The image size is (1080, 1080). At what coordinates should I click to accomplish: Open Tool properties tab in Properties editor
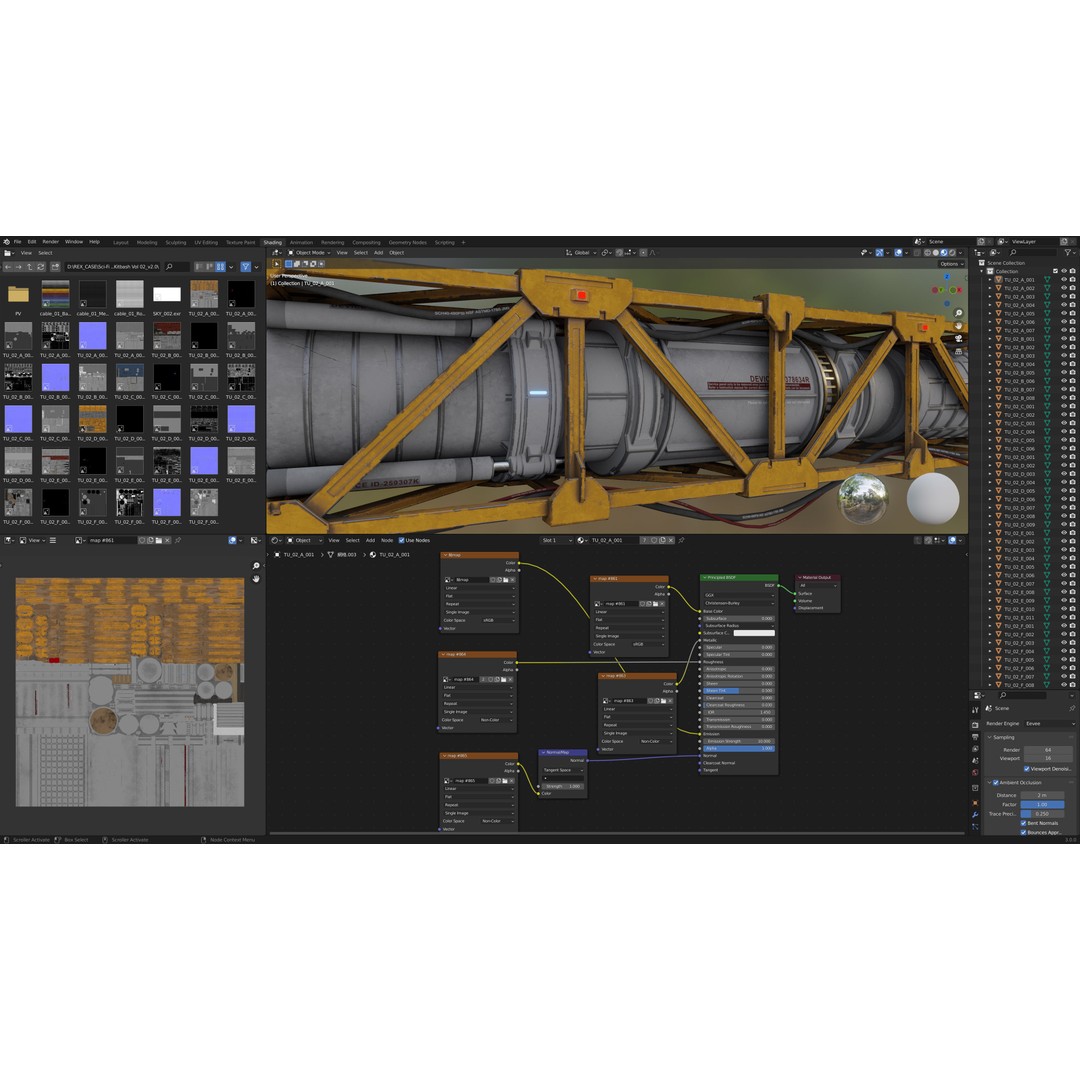[x=975, y=709]
